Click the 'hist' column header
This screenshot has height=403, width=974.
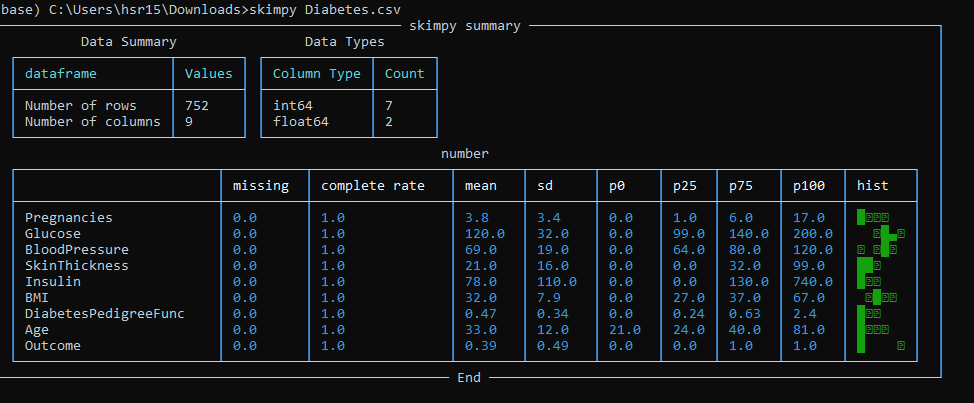click(x=873, y=186)
